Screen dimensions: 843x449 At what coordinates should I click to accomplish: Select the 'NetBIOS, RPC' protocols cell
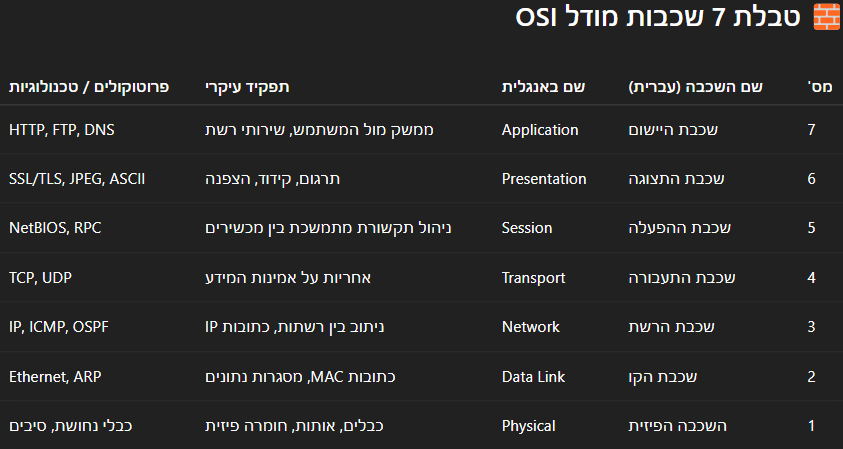[55, 228]
